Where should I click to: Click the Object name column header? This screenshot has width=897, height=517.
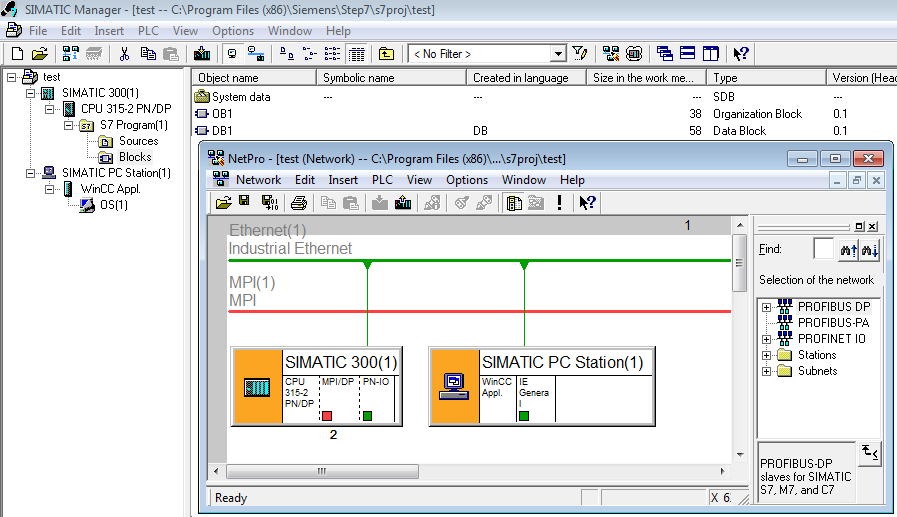point(254,78)
